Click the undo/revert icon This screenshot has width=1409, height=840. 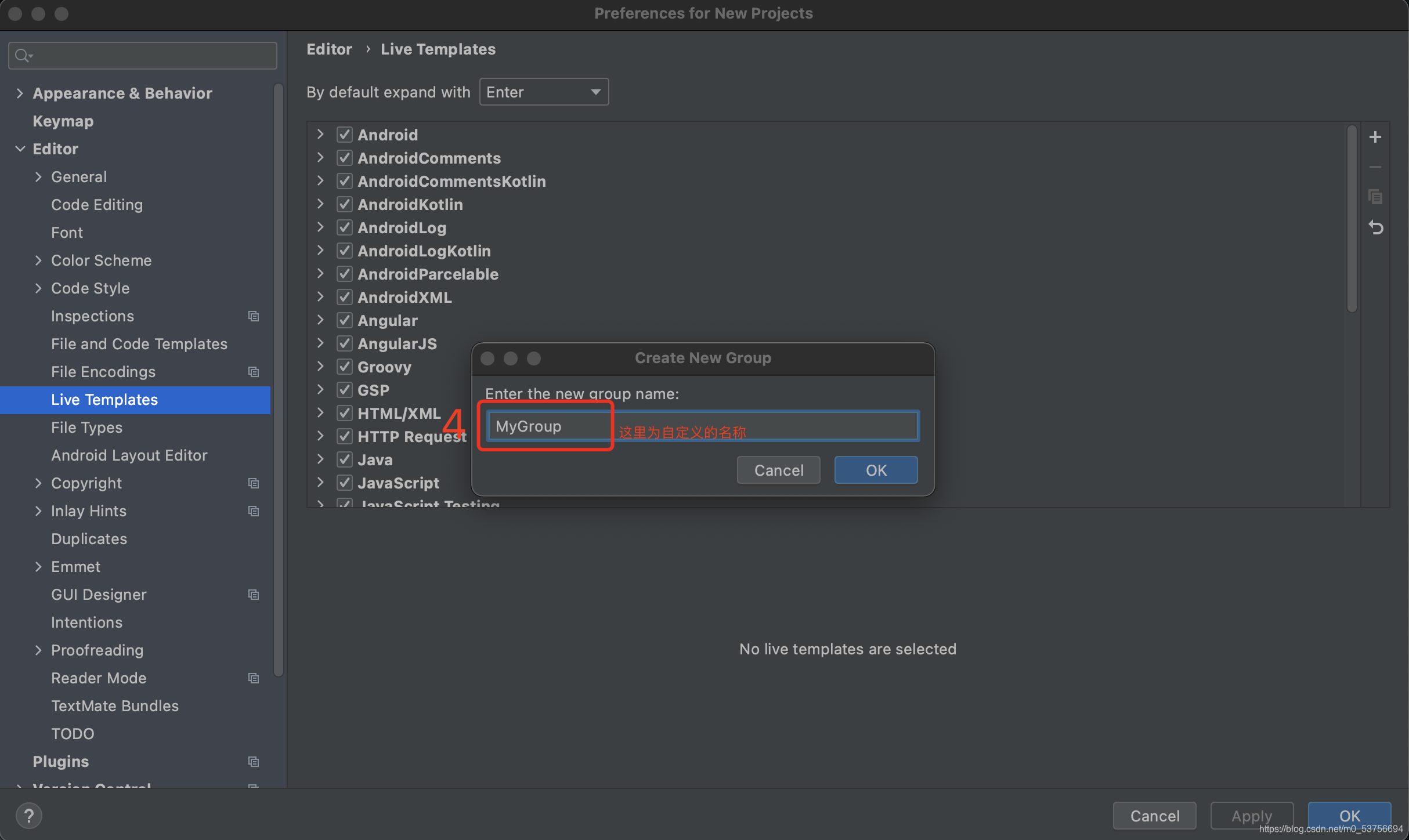pos(1378,228)
